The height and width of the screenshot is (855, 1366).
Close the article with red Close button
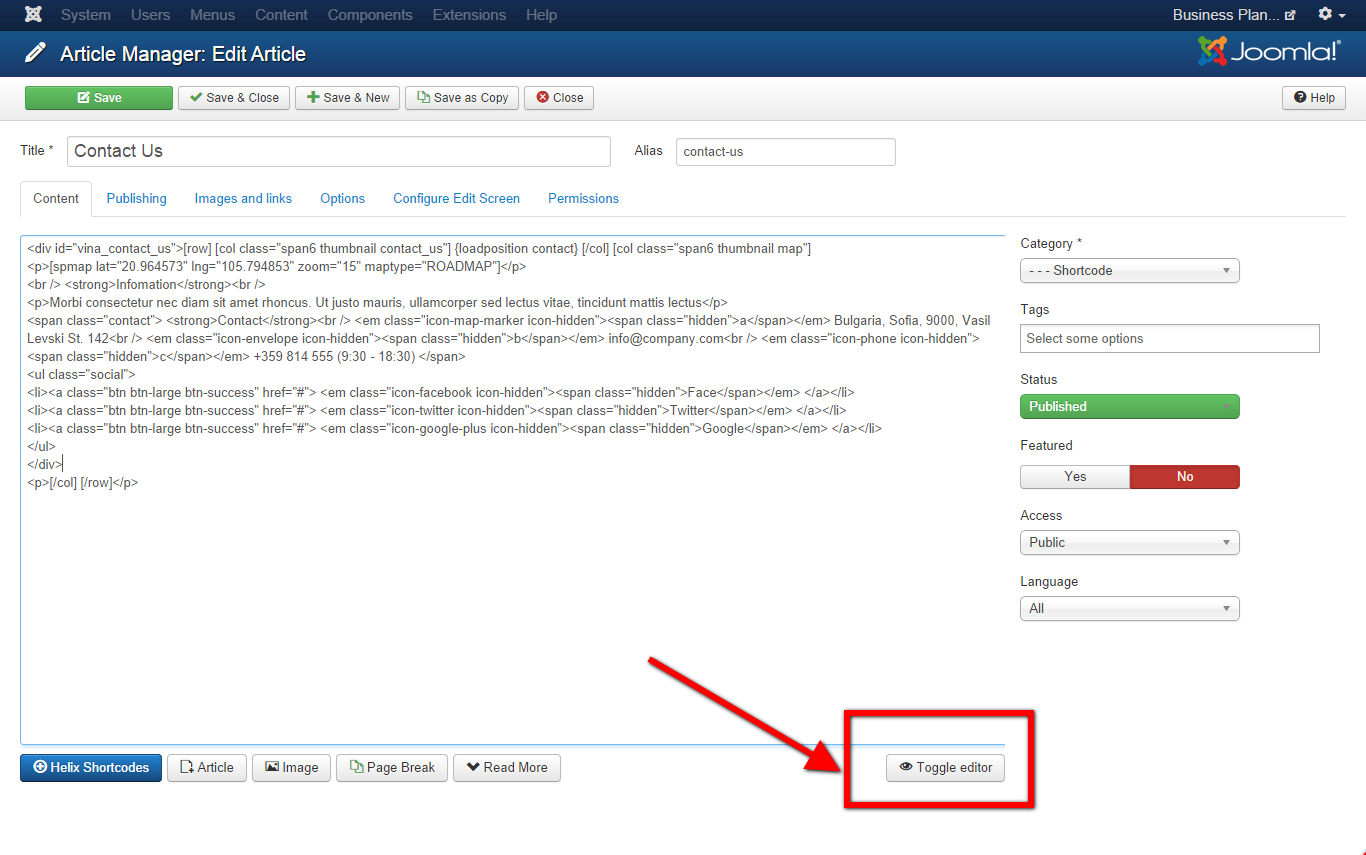[x=559, y=98]
